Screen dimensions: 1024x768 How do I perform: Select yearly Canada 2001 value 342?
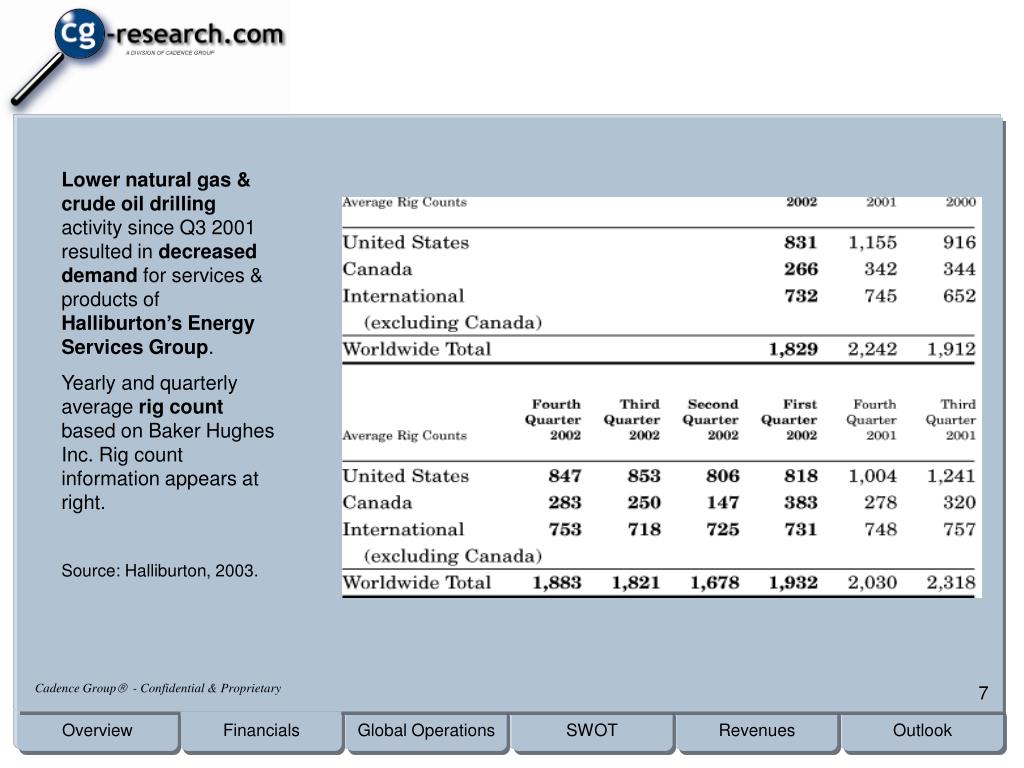[880, 269]
